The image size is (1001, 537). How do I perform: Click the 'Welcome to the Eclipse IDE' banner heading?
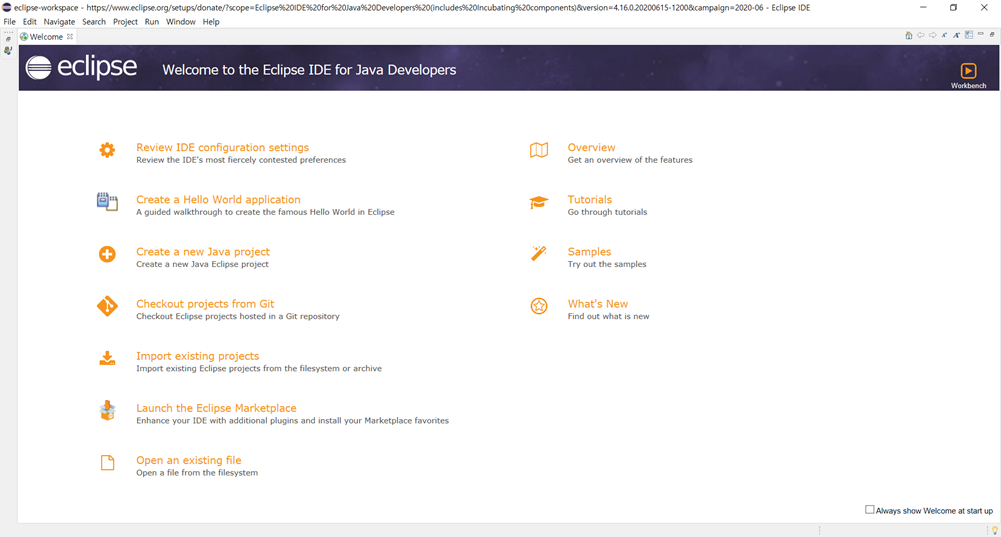(309, 70)
